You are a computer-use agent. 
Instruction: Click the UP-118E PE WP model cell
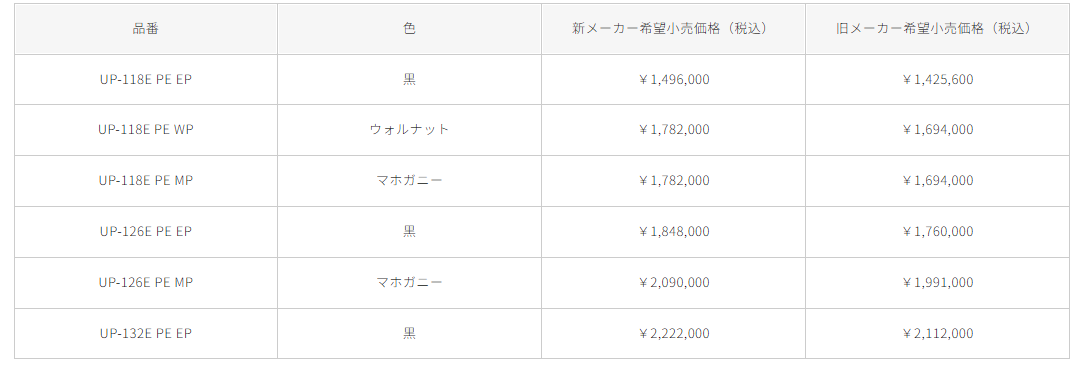pos(146,130)
